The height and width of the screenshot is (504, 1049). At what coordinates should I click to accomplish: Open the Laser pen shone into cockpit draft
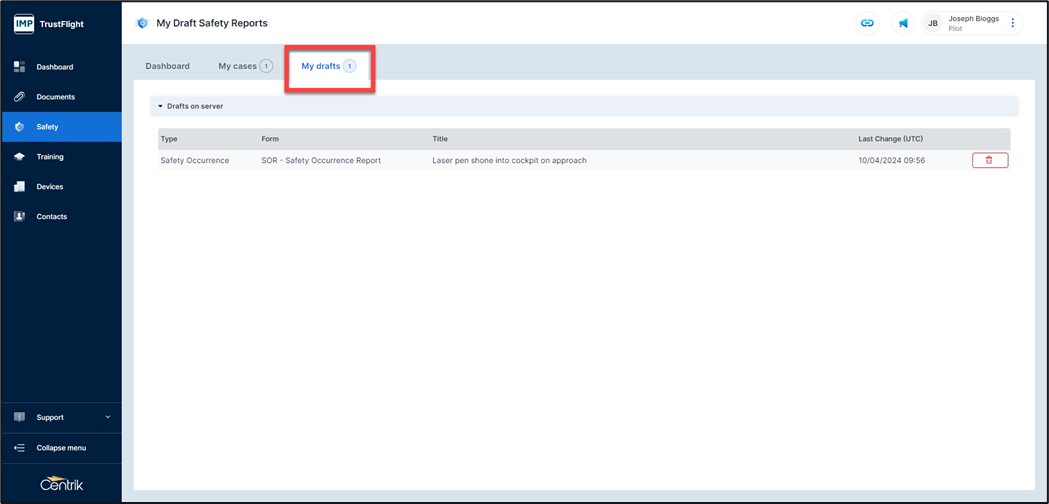[x=509, y=160]
